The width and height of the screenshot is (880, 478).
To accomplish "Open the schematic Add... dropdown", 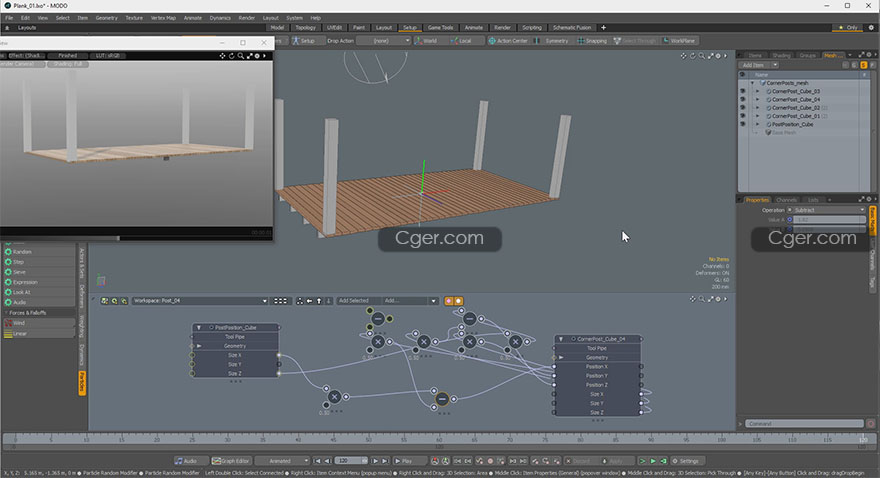I will pyautogui.click(x=410, y=301).
